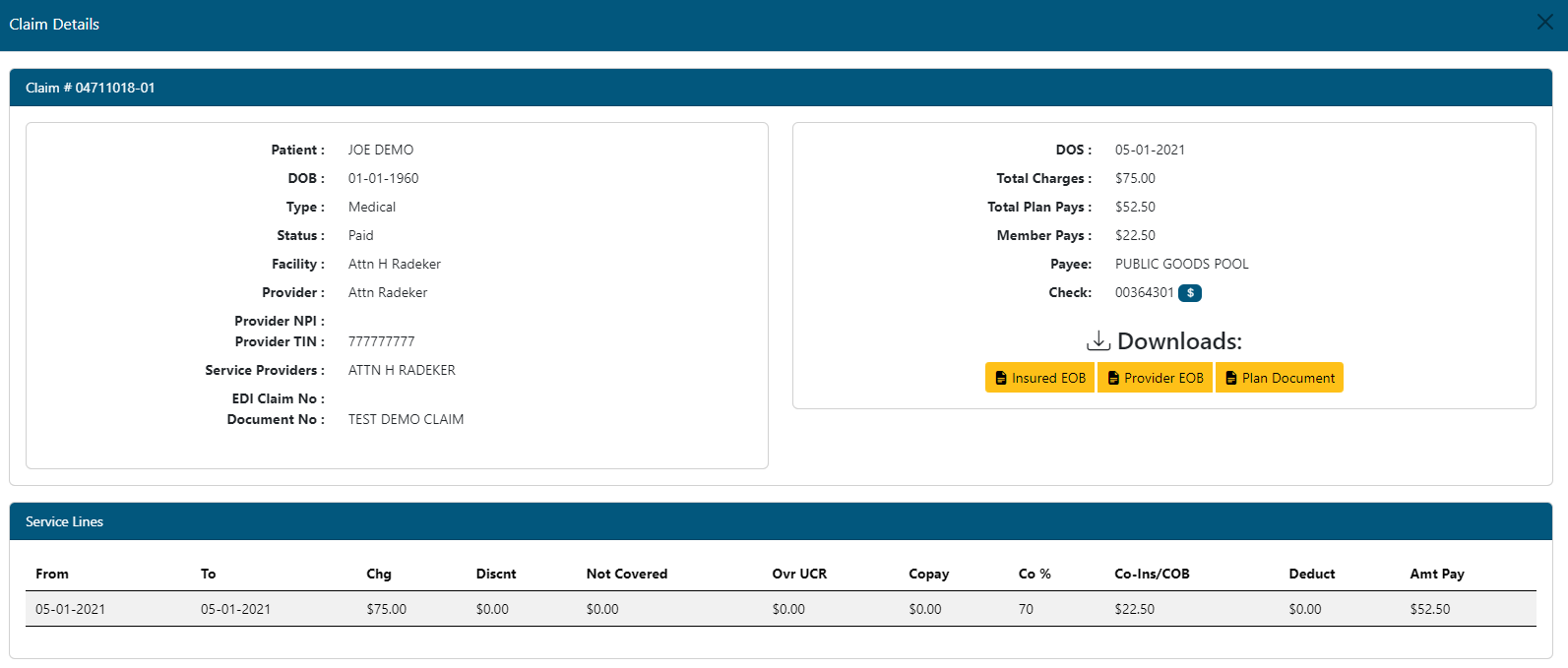Click the Co % column header
The width and height of the screenshot is (1568, 668).
[x=1035, y=574]
